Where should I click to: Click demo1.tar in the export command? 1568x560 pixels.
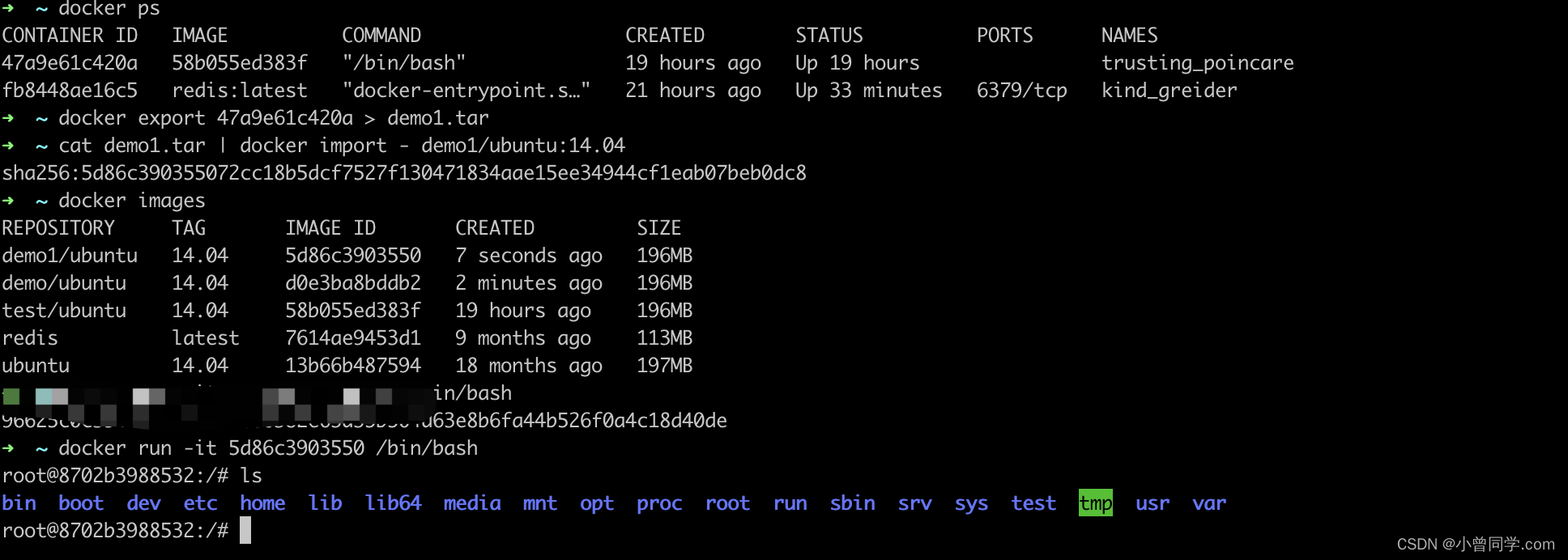pyautogui.click(x=438, y=118)
